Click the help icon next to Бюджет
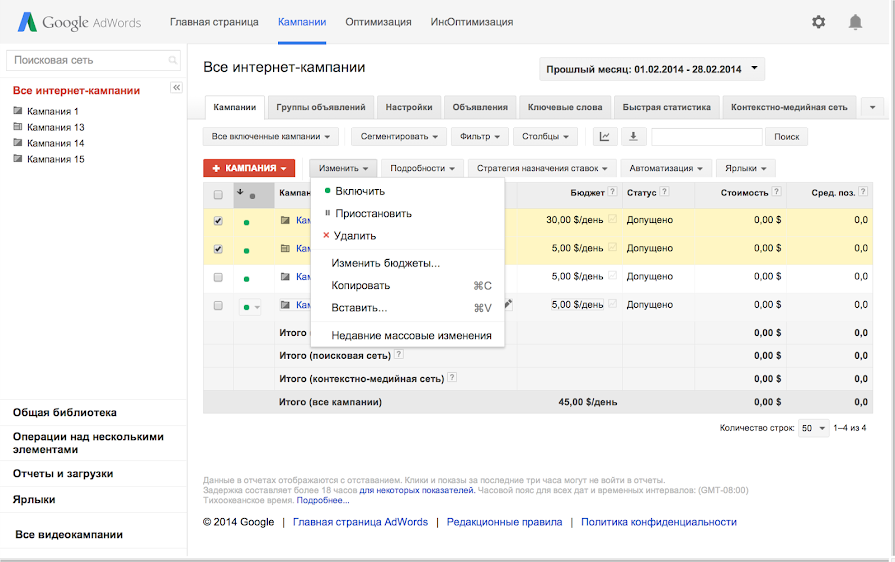This screenshot has width=895, height=562. pos(612,192)
